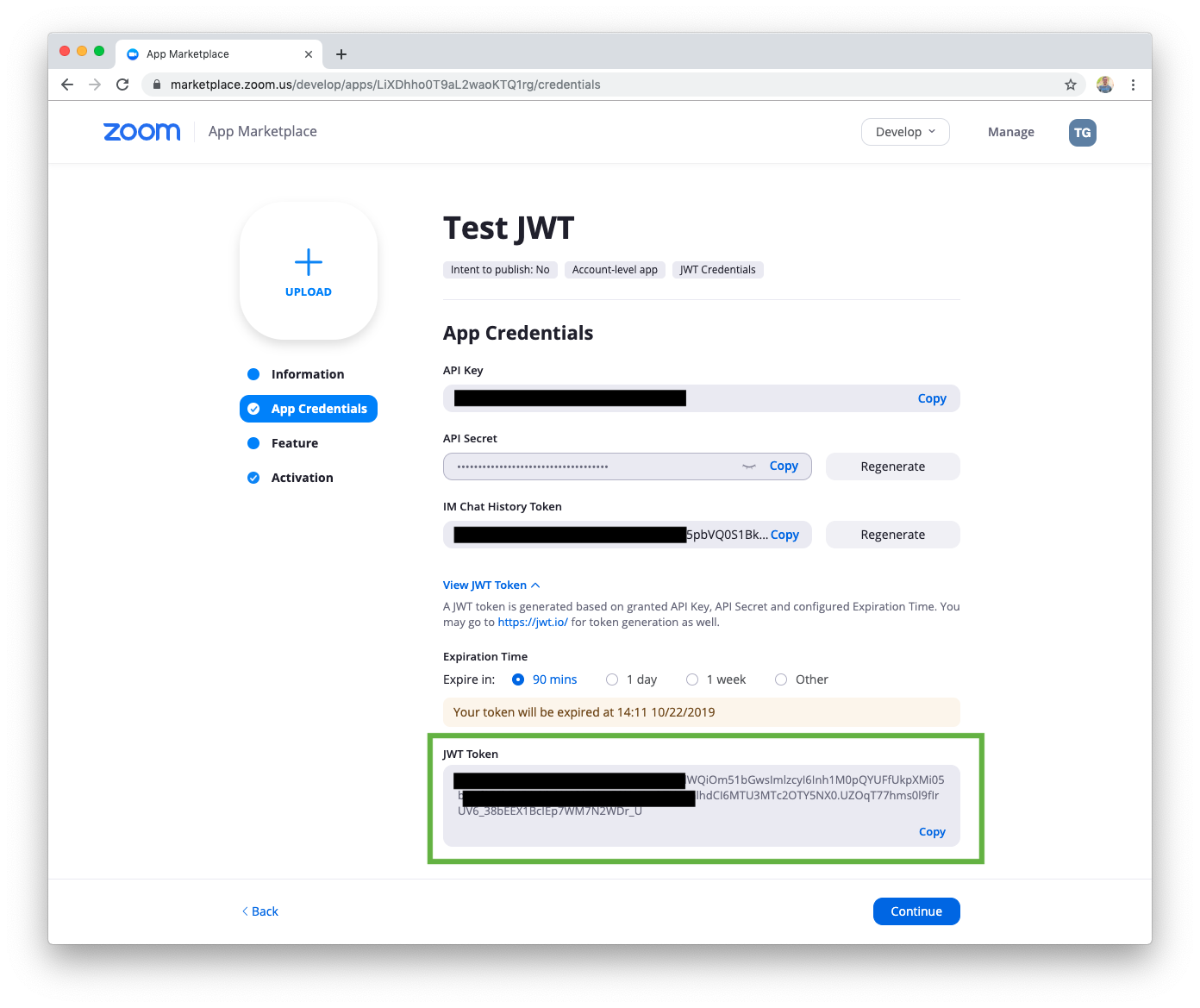Click the UPLOAD label

click(x=309, y=292)
